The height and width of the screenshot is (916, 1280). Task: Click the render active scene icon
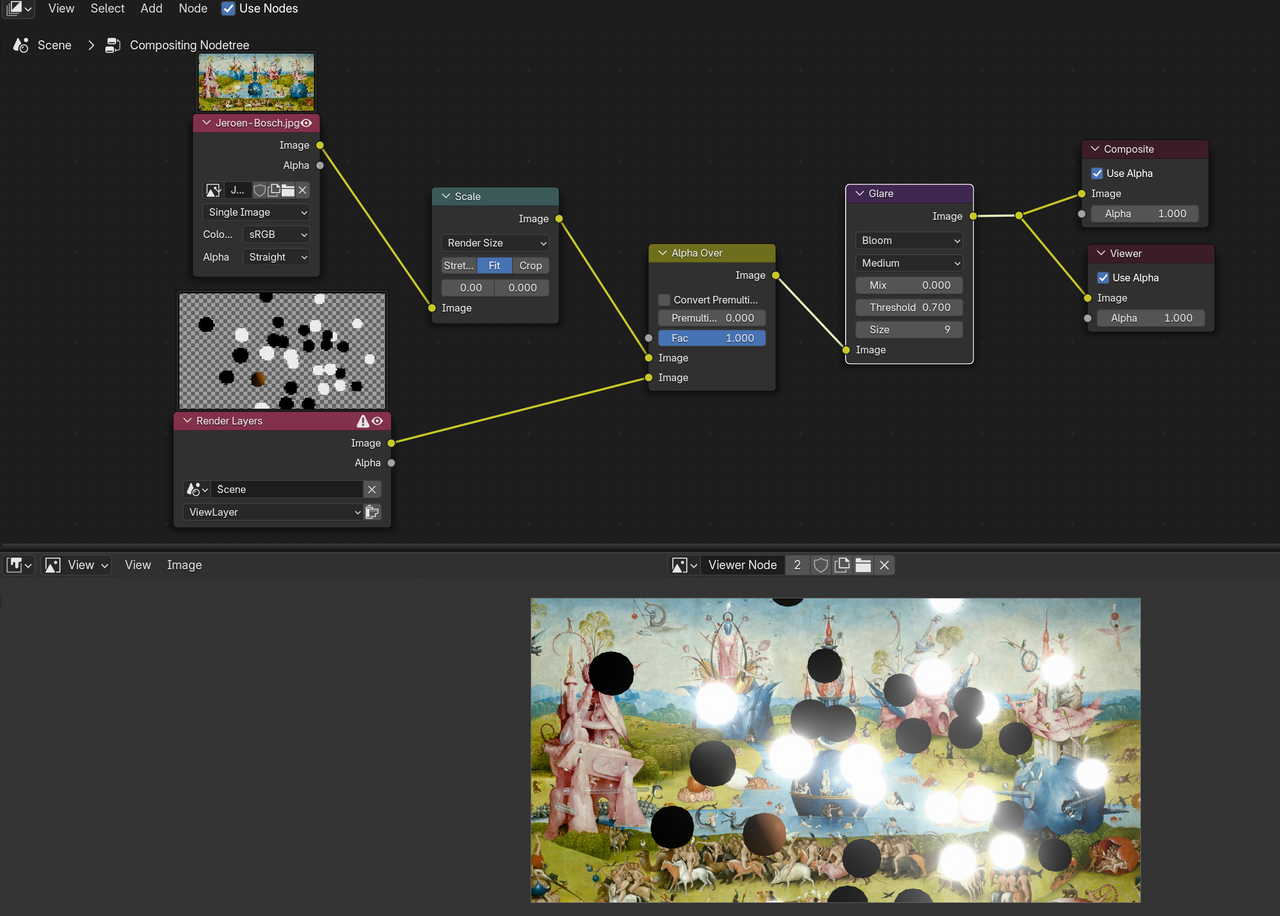coord(372,512)
